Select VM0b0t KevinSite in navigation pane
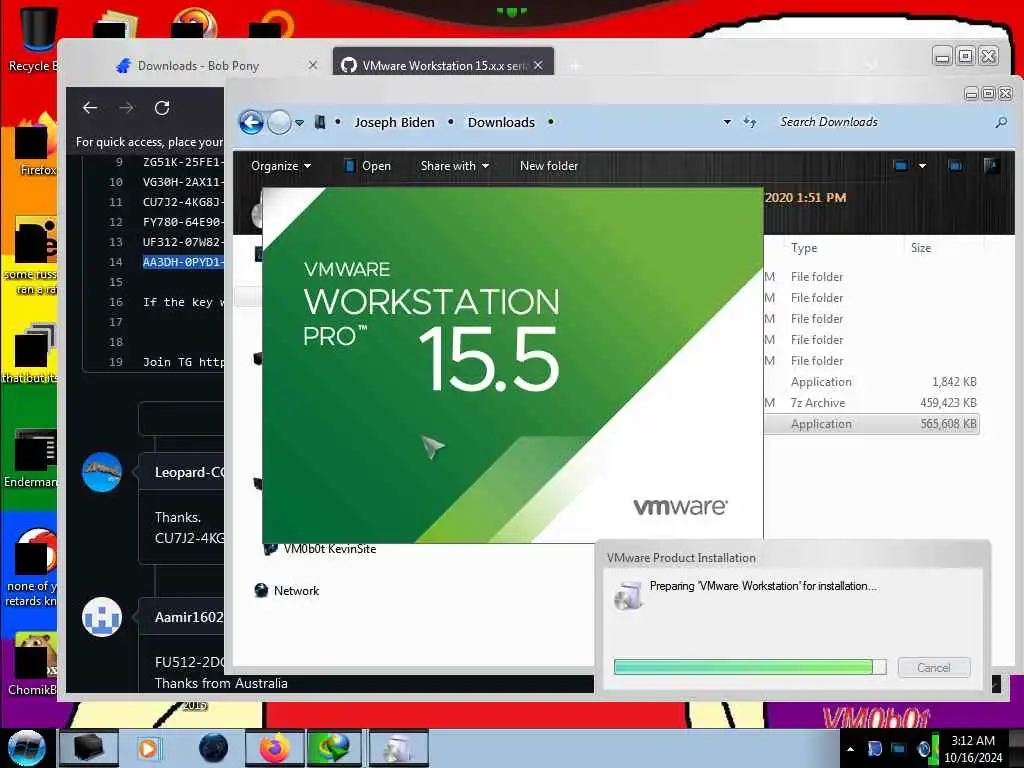 click(x=320, y=549)
